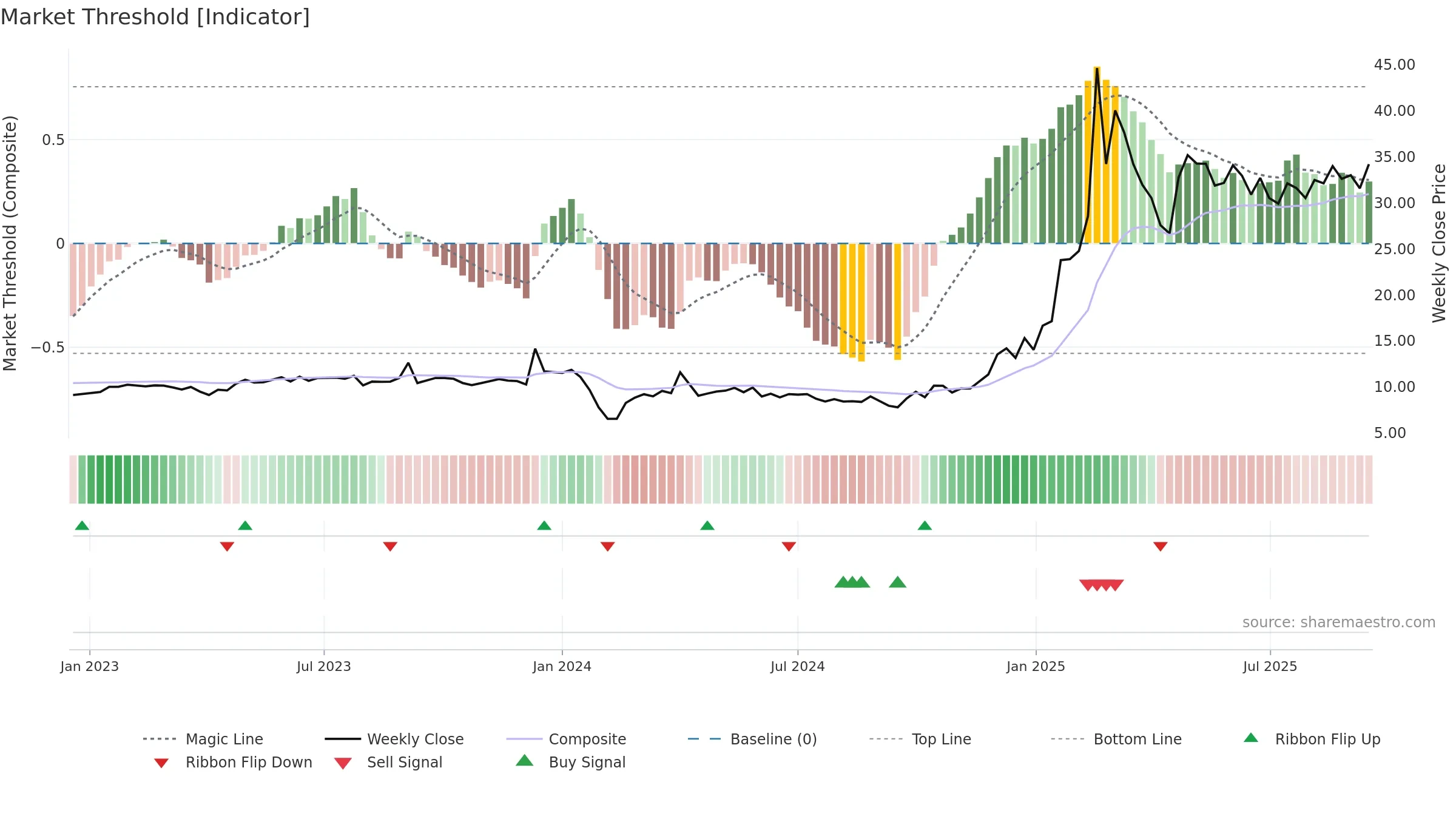The width and height of the screenshot is (1456, 819).
Task: Toggle the Baseline (0) legend entry
Action: tap(752, 739)
